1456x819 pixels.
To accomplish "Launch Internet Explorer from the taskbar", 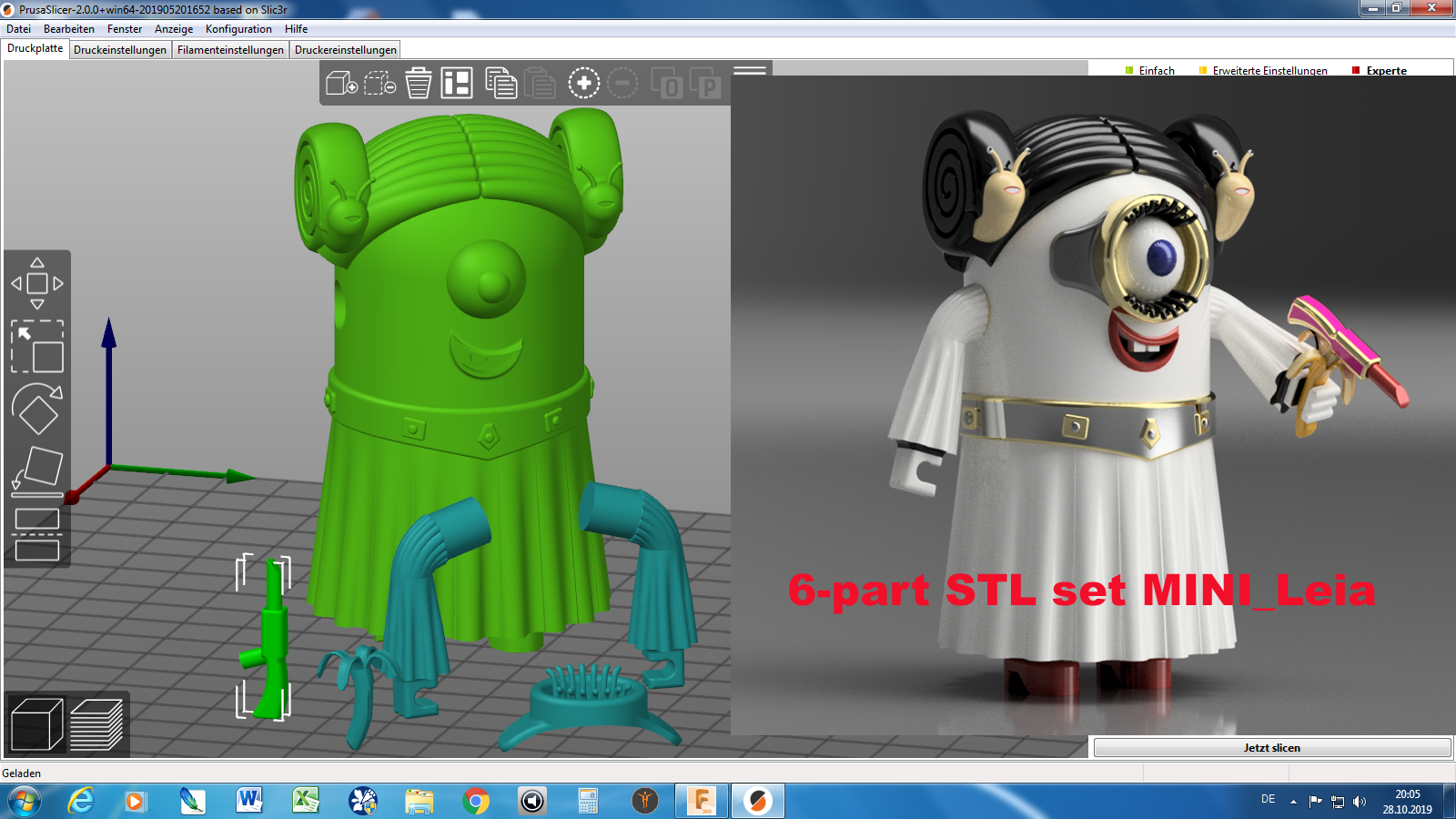I will coord(81,801).
